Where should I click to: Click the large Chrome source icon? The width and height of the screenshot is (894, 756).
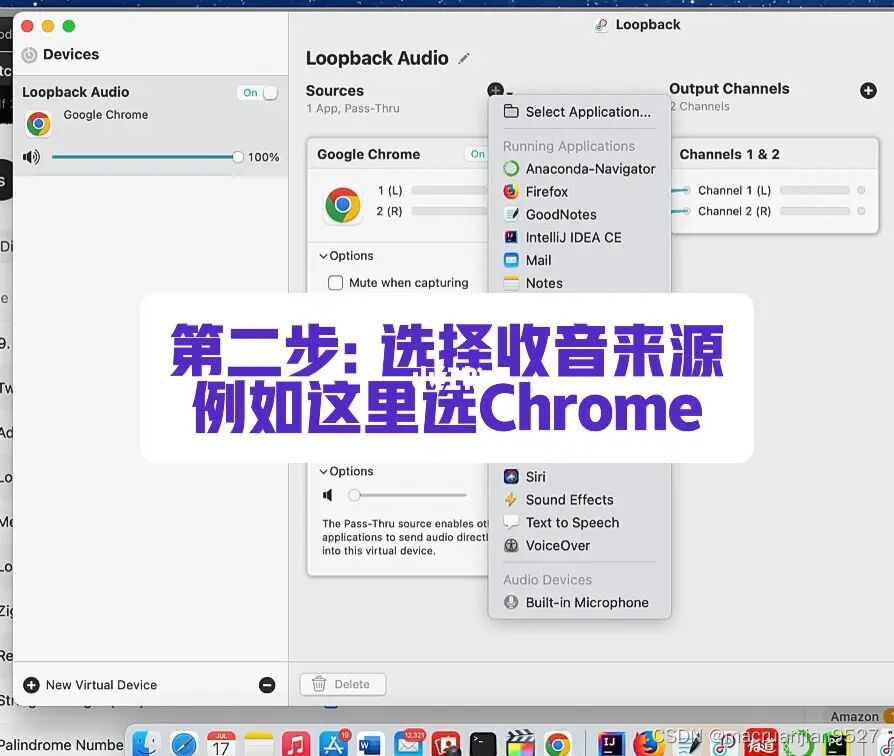pos(342,205)
